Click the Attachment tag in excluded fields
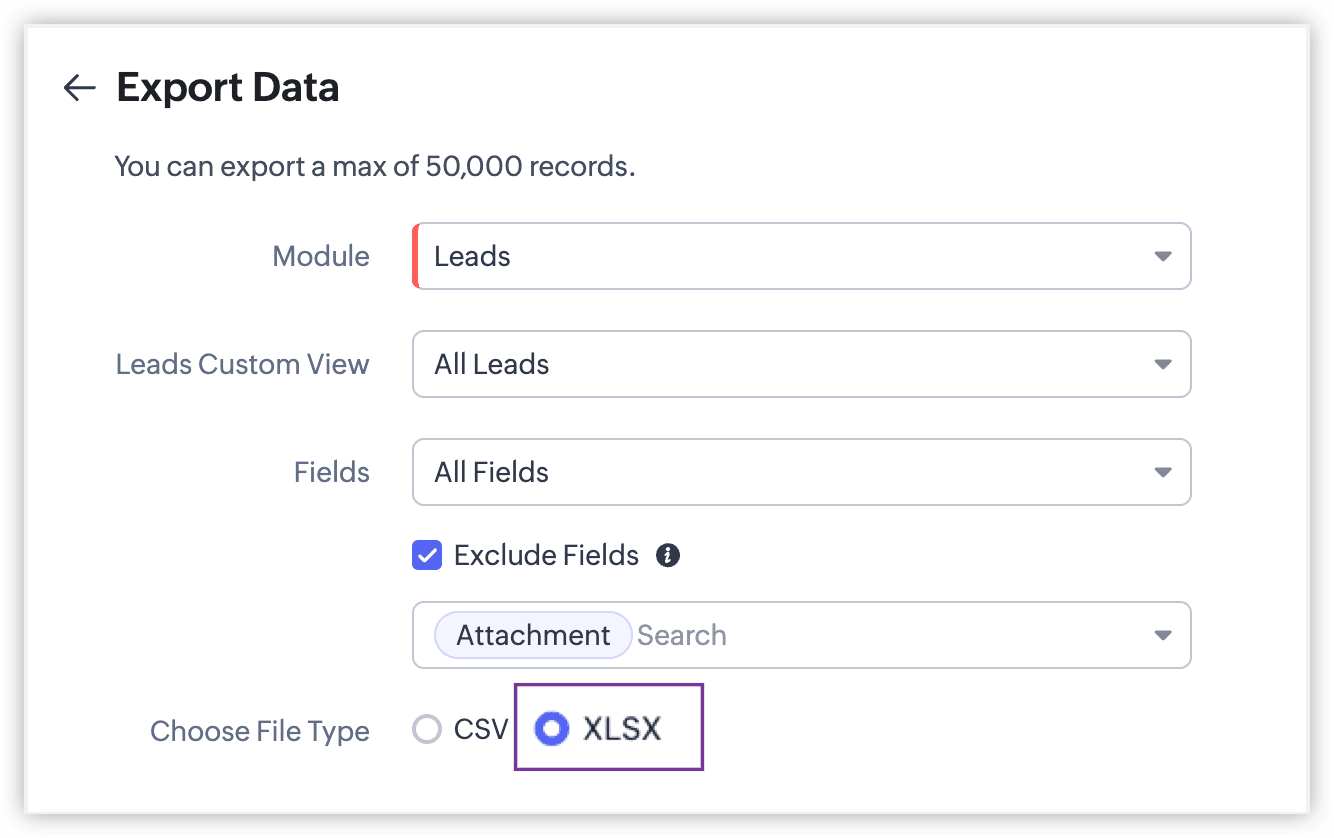Image resolution: width=1334 pixels, height=838 pixels. pos(533,635)
